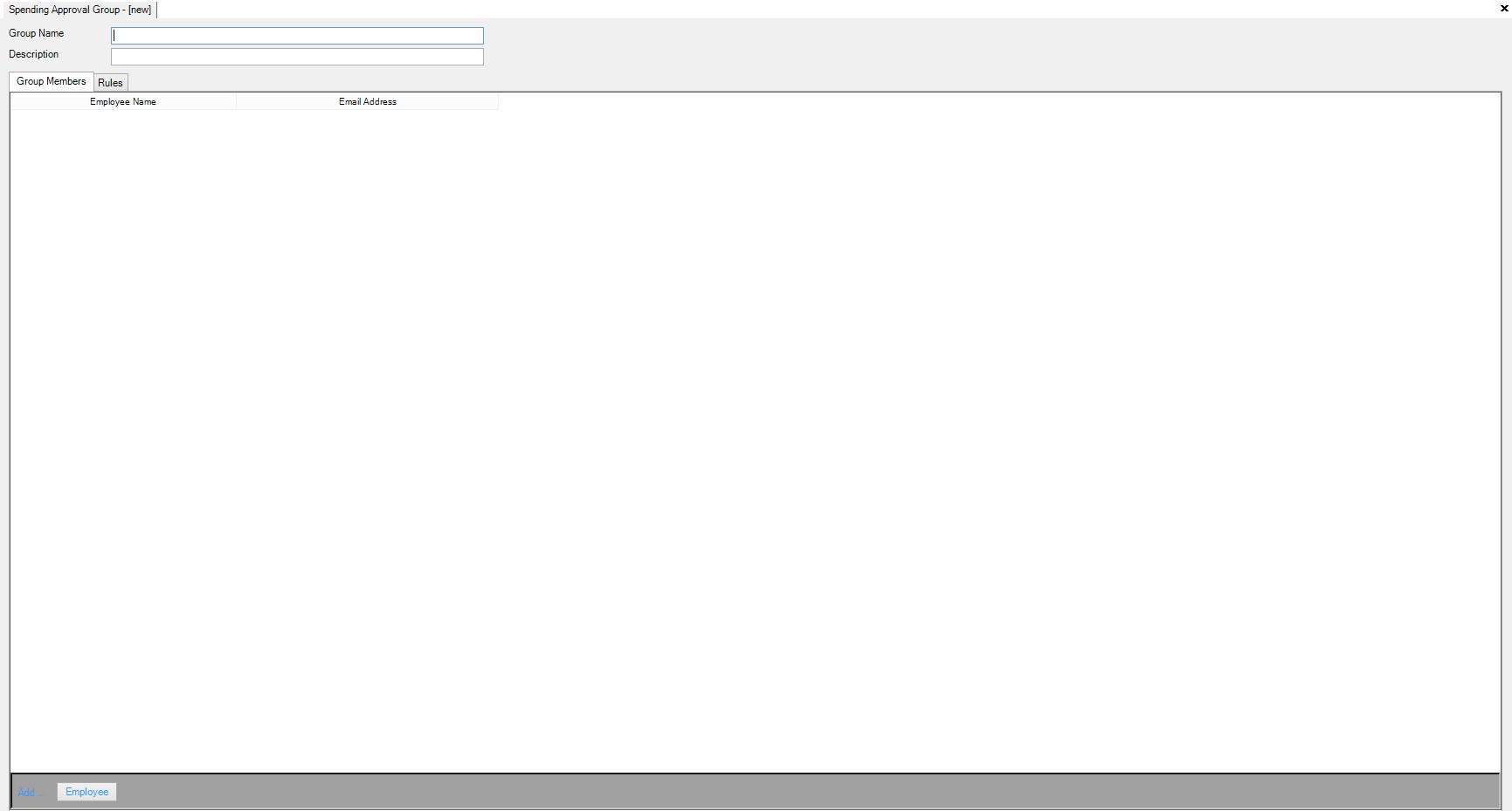
Task: Click the blue "Add ..." text
Action: [x=28, y=793]
